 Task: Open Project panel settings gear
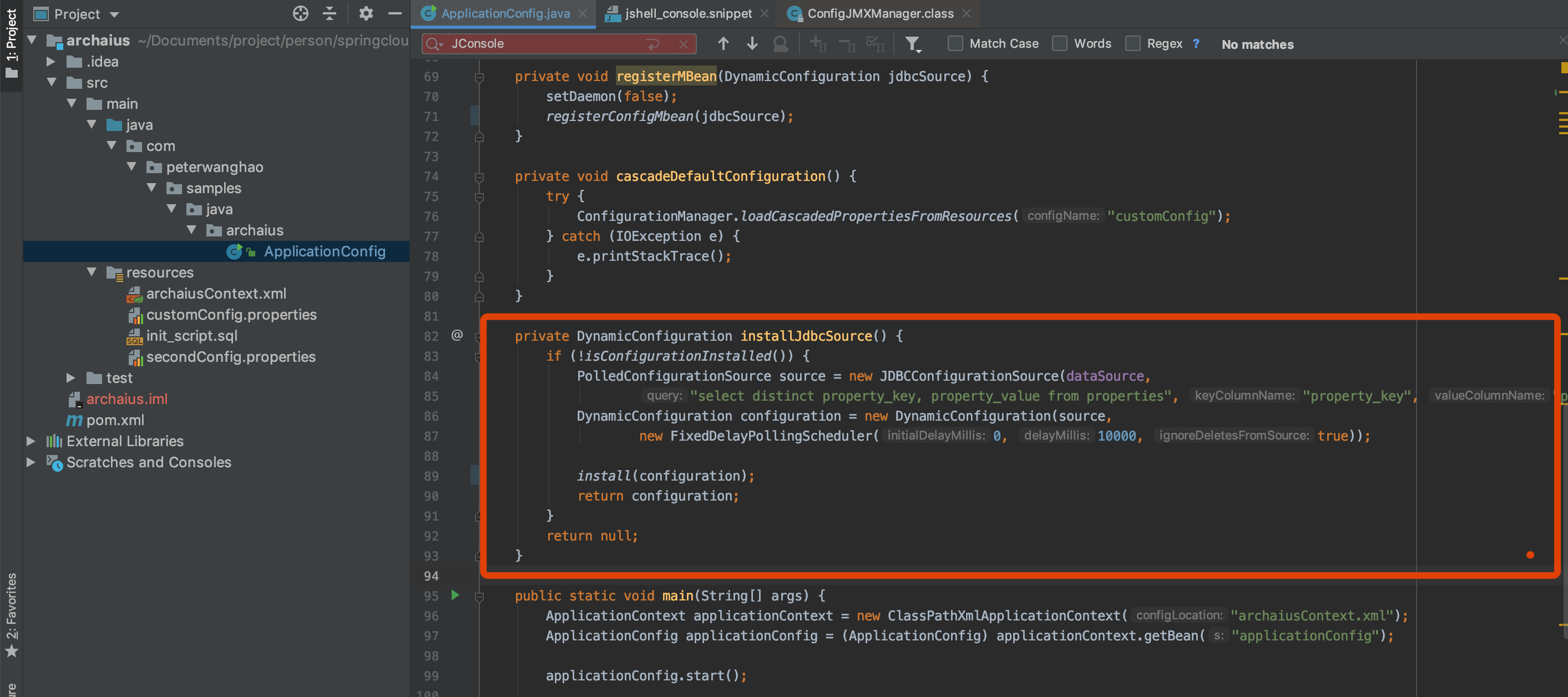366,13
